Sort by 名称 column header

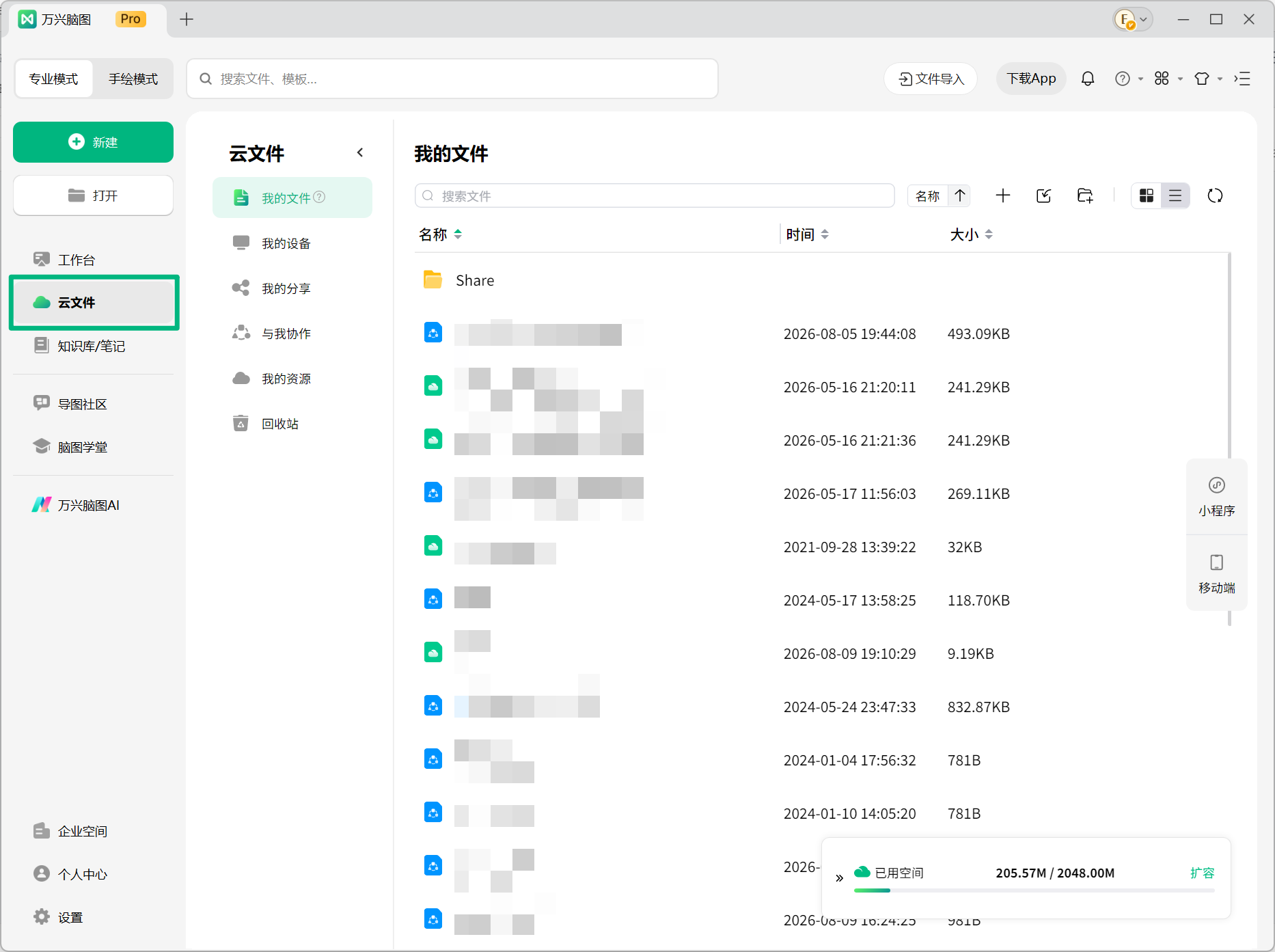point(440,234)
